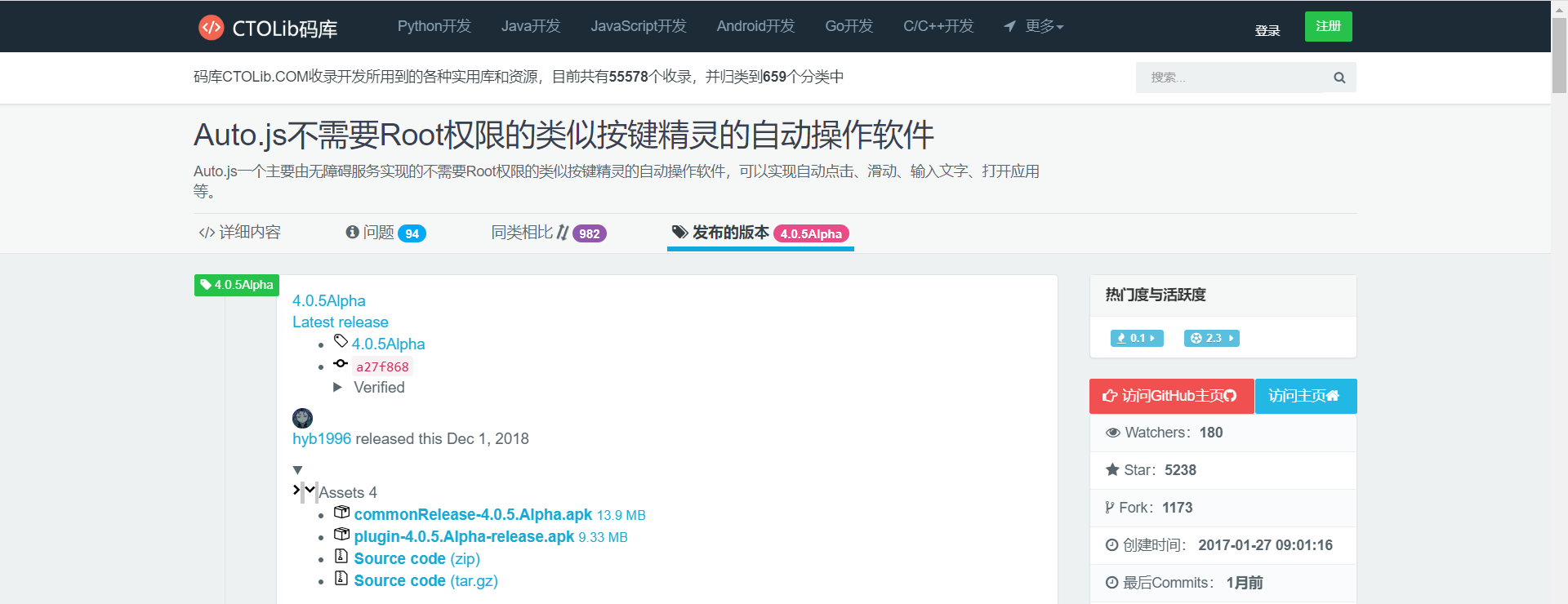The width and height of the screenshot is (1568, 604).
Task: Open the Java开发 menu
Action: (x=531, y=26)
